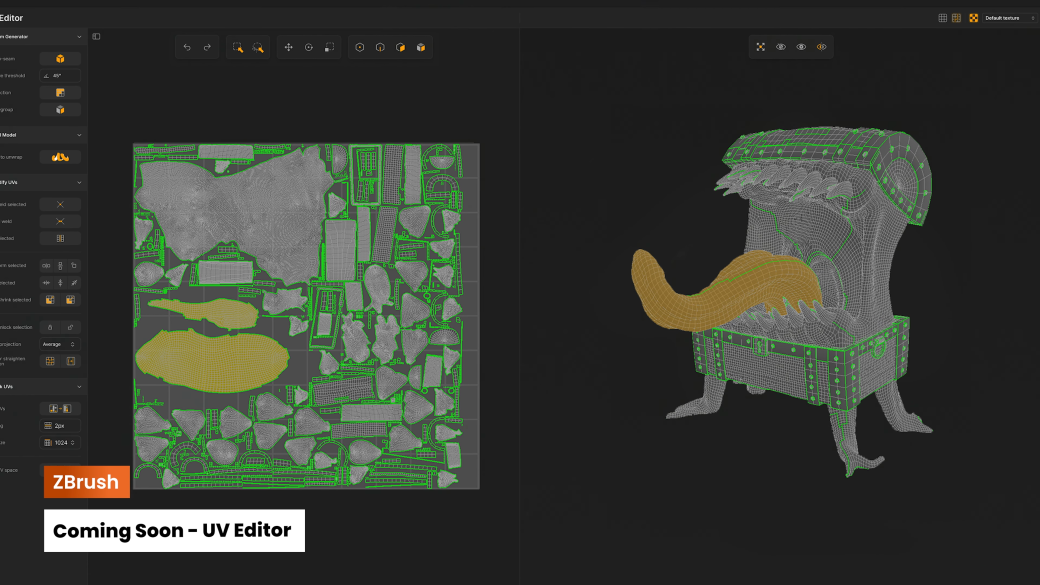Viewport: 1040px width, 585px height.
Task: Select the rectangle selection tool
Action: [x=238, y=47]
